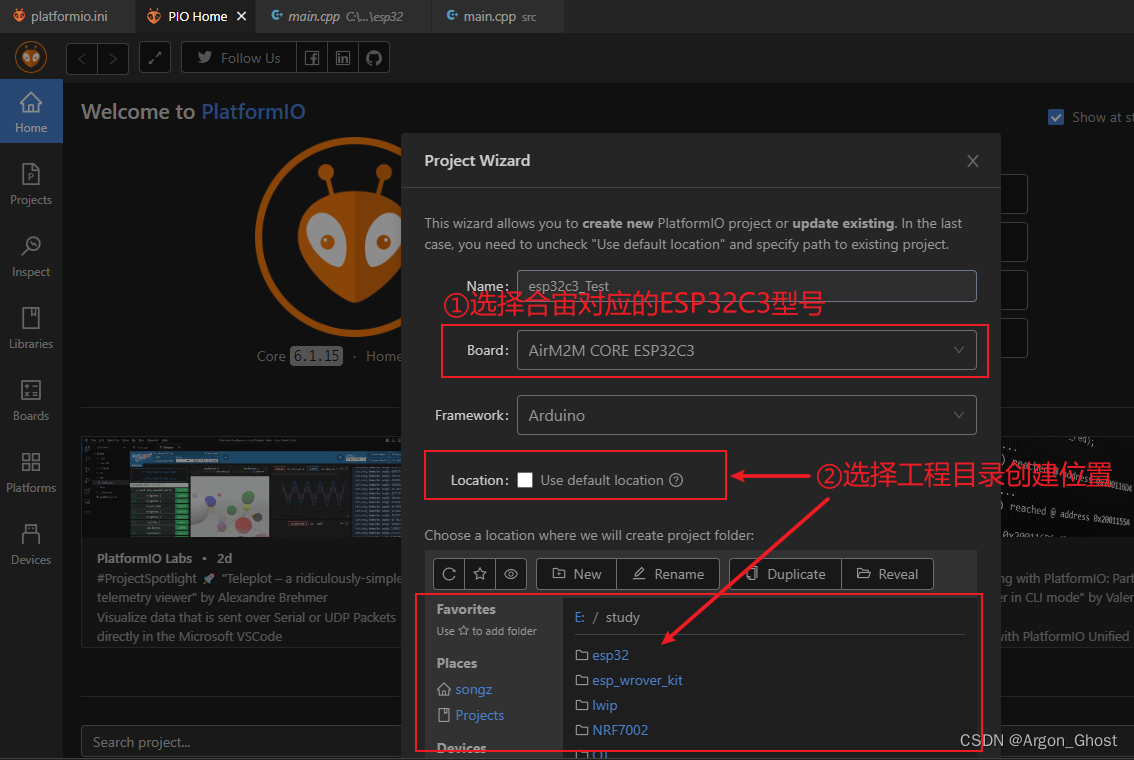The height and width of the screenshot is (760, 1134).
Task: Click the Follow Us Twitter button
Action: (x=239, y=58)
